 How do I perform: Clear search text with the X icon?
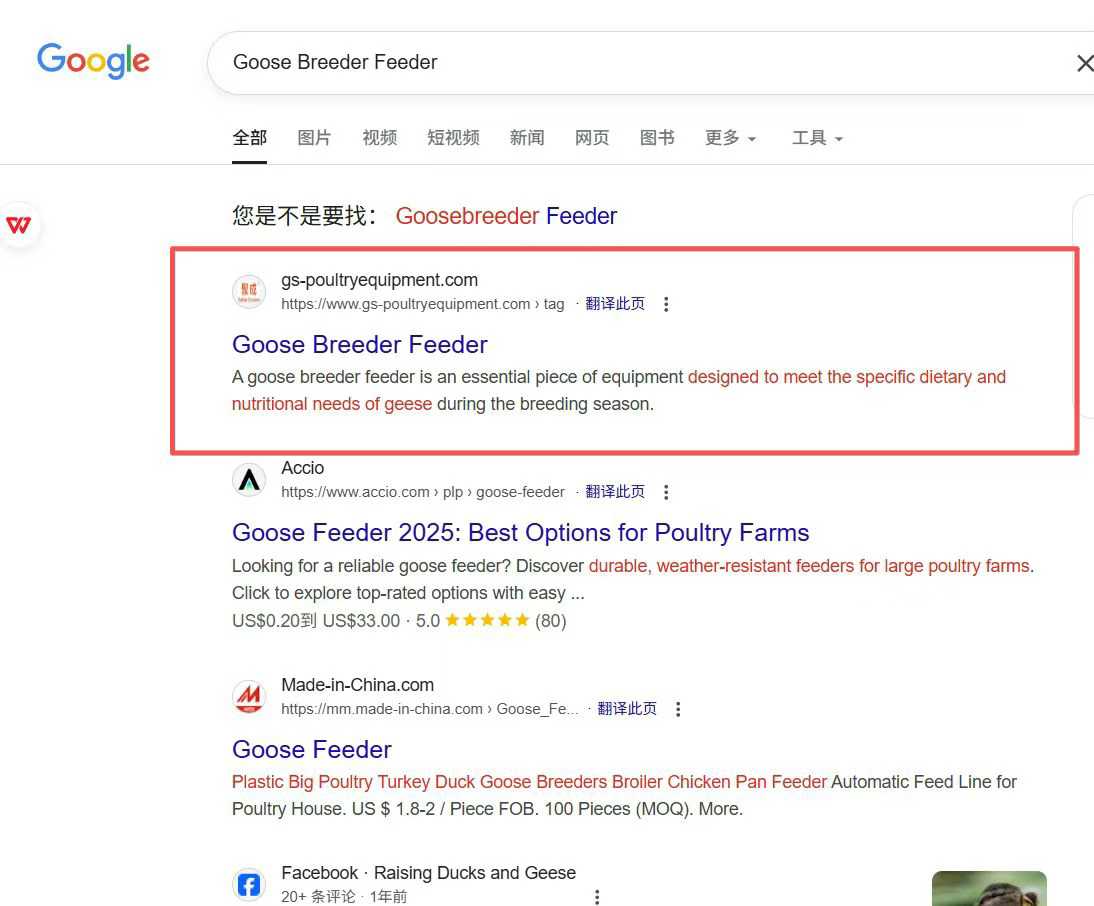coord(1084,63)
